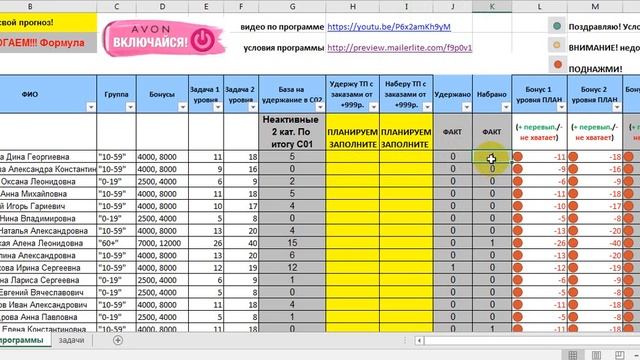Select the ФИО cell Оксана Леонидовна
Screen dimensions: 640x360
tap(48, 181)
